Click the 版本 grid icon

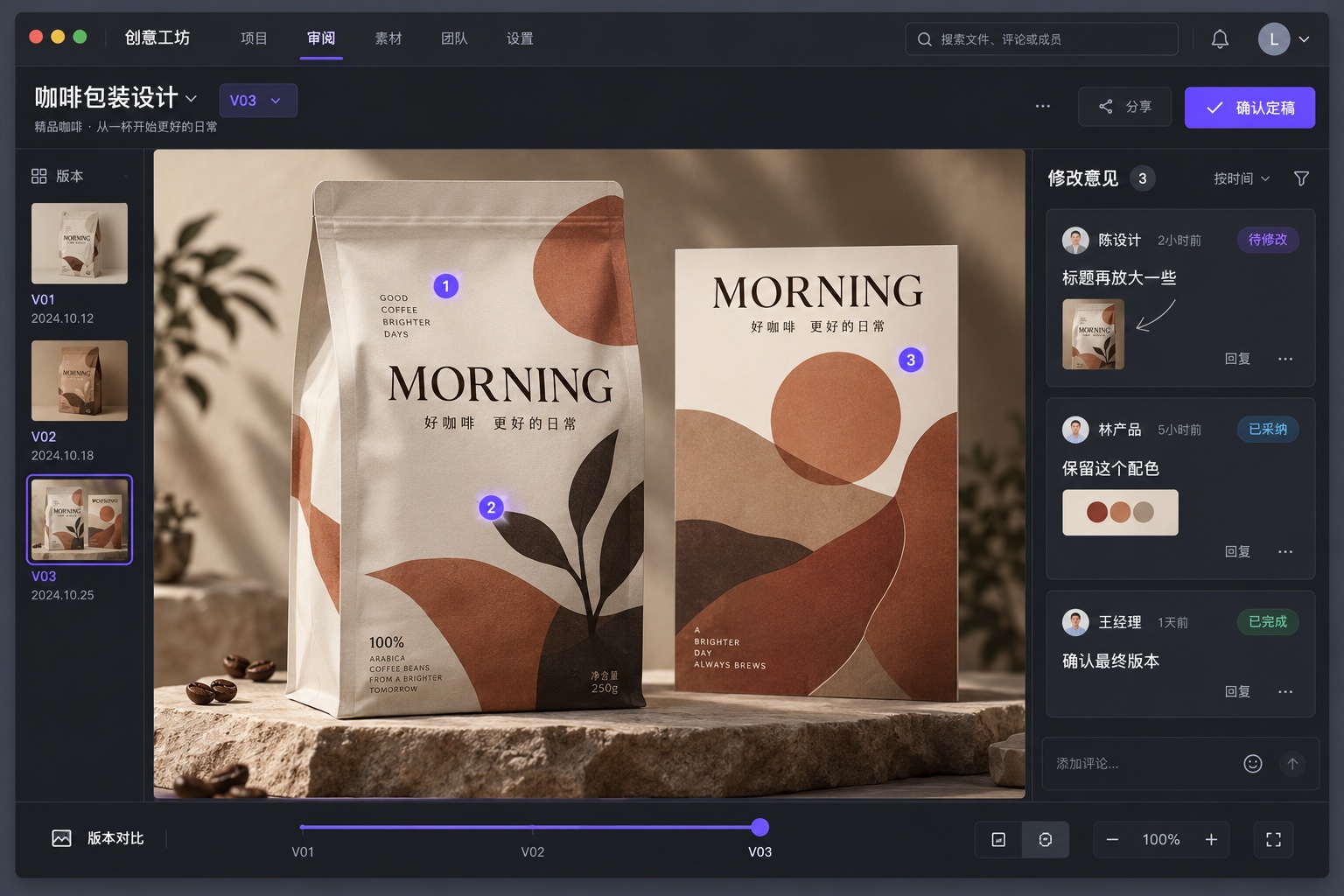click(x=38, y=176)
